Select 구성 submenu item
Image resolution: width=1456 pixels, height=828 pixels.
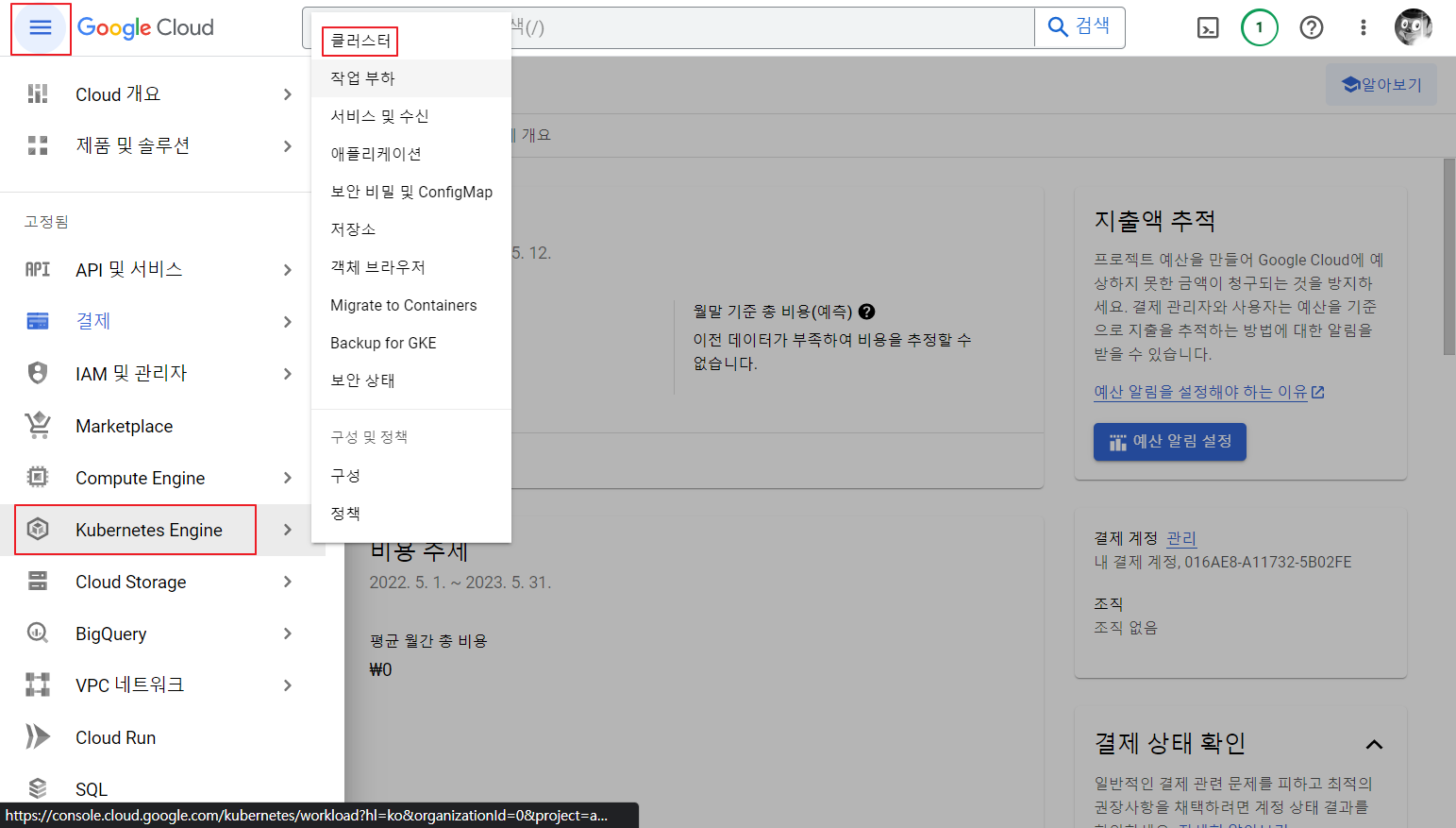pos(410,476)
